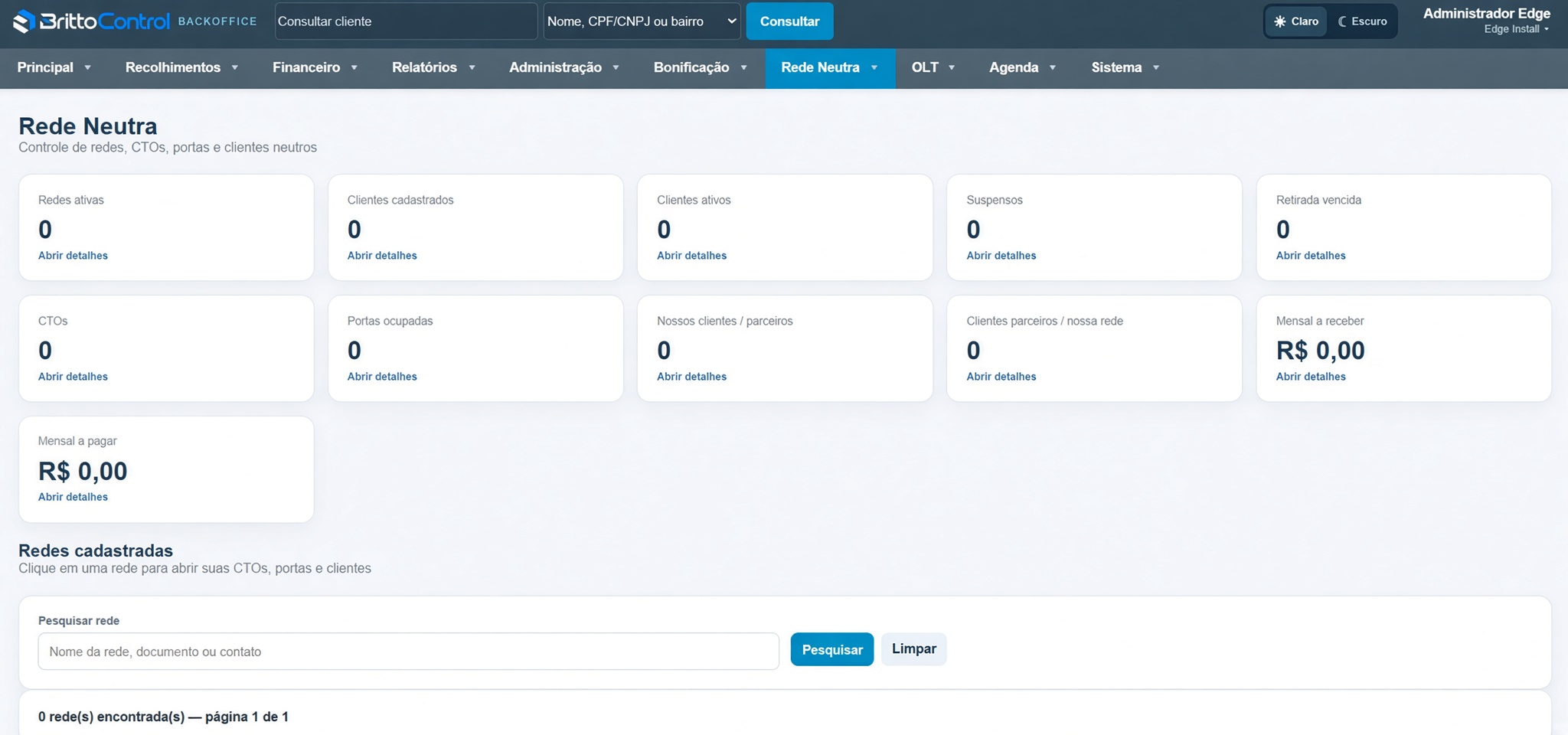Click the Limpar button
This screenshot has height=735, width=1568.
coord(913,648)
